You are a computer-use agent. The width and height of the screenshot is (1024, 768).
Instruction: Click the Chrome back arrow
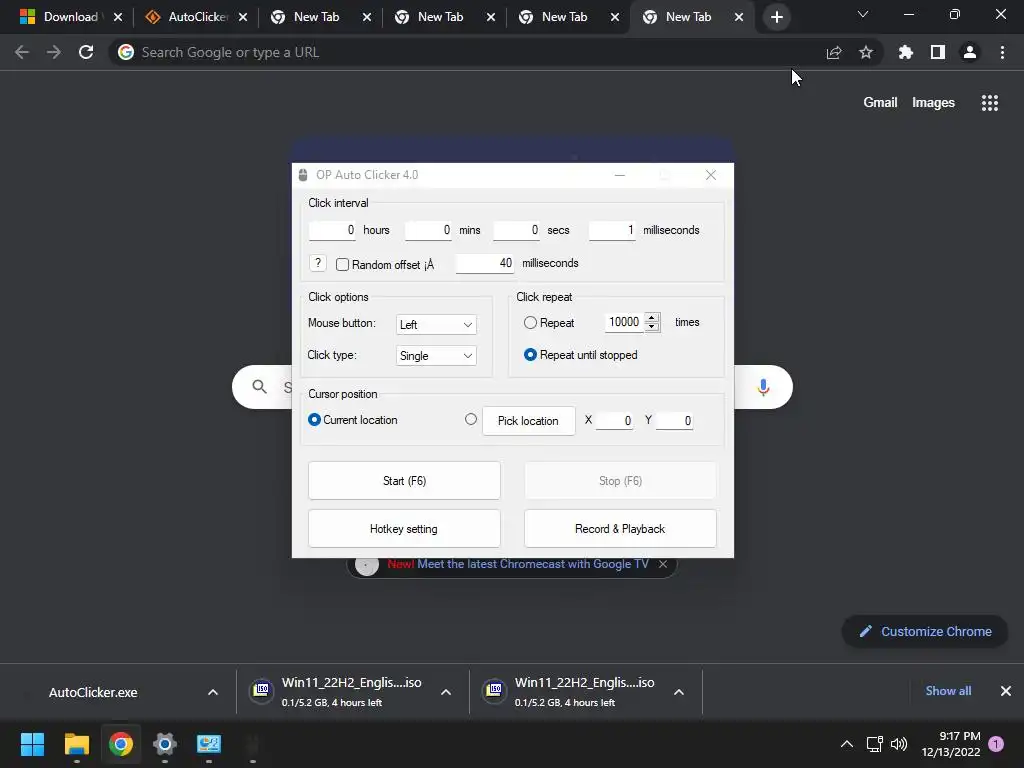tap(22, 52)
